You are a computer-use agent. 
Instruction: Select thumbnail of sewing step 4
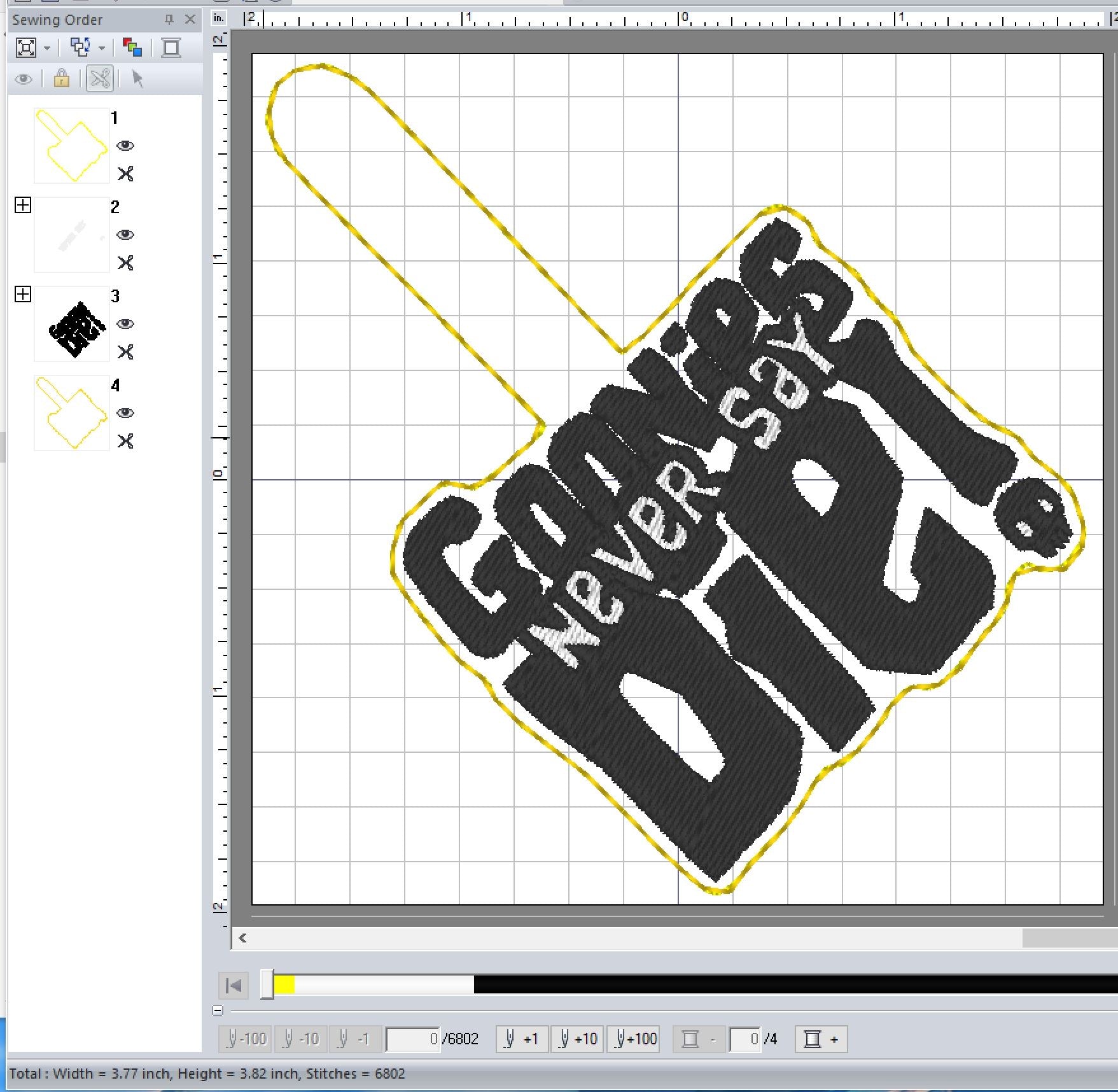click(71, 412)
